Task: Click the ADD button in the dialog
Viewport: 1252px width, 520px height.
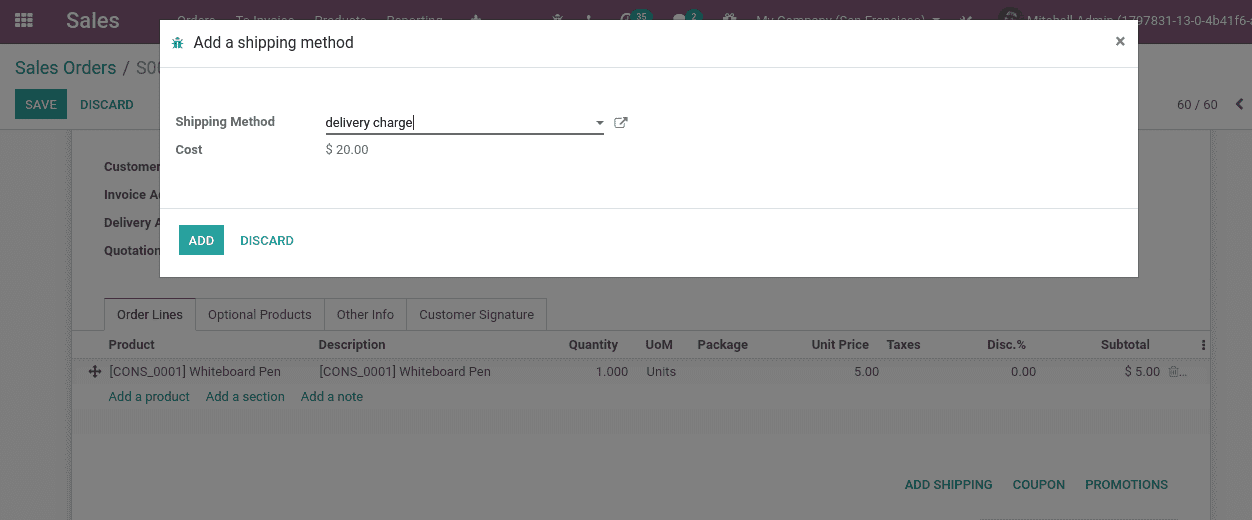Action: pyautogui.click(x=201, y=240)
